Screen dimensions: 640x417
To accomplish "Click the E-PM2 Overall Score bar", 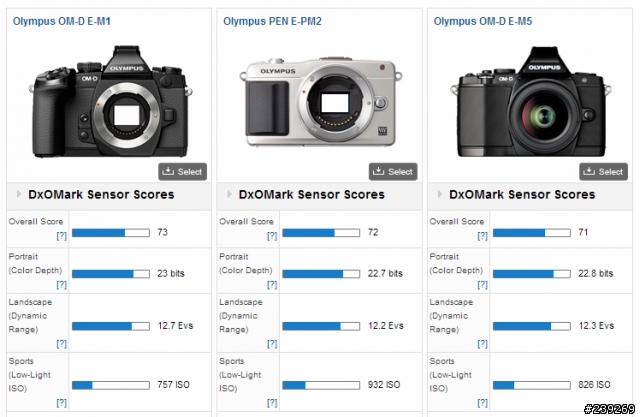I will (x=321, y=233).
